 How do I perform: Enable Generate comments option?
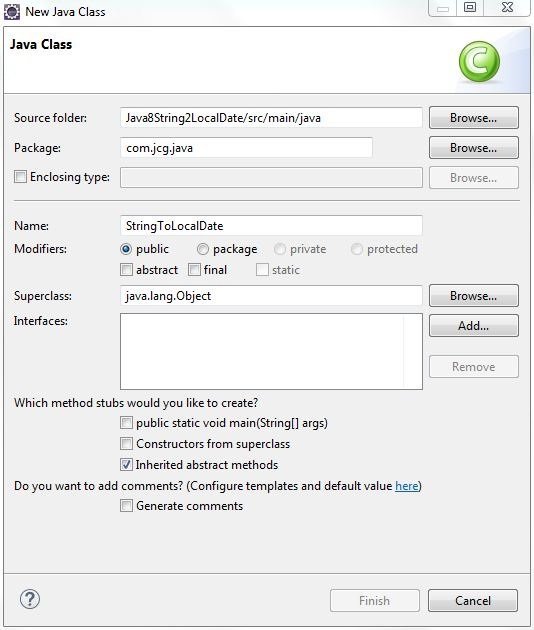[126, 505]
